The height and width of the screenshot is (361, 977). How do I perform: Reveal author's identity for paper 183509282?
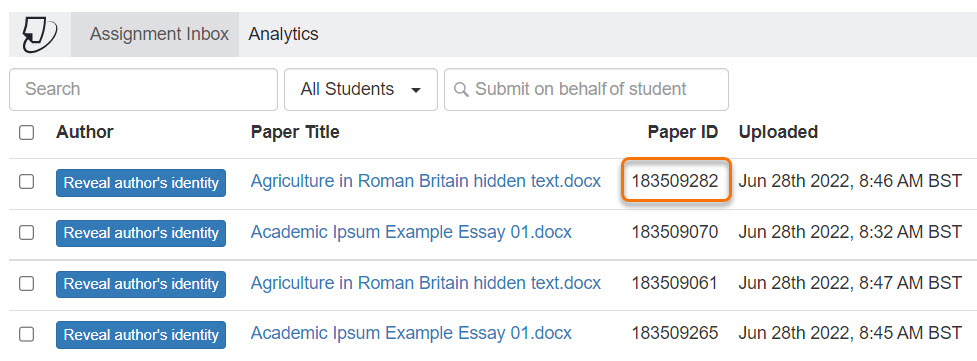tap(141, 183)
